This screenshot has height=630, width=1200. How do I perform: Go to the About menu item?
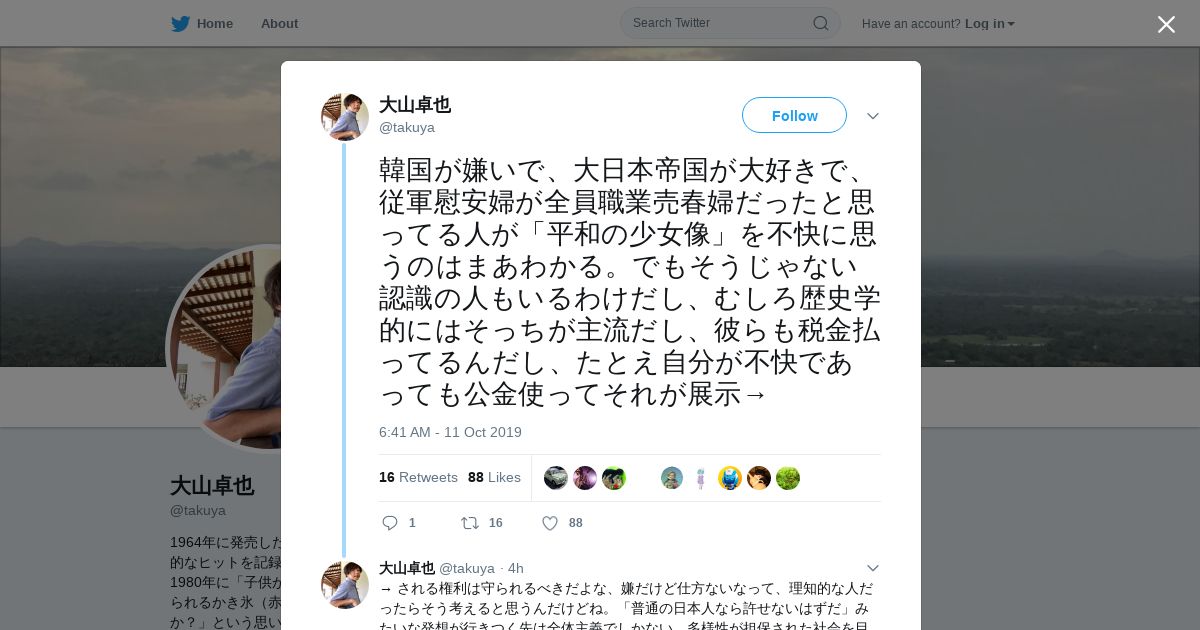tap(279, 23)
